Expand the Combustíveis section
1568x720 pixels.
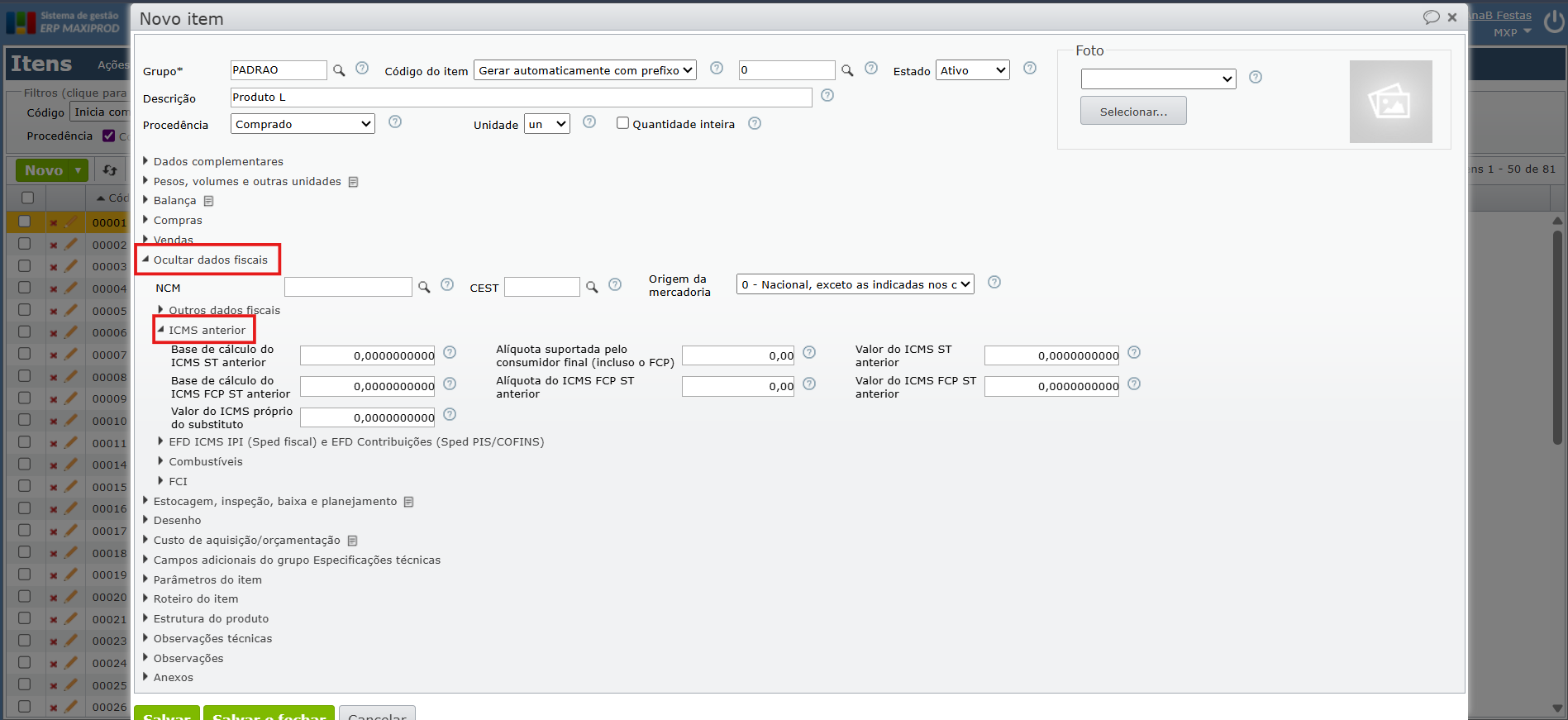pyautogui.click(x=205, y=461)
